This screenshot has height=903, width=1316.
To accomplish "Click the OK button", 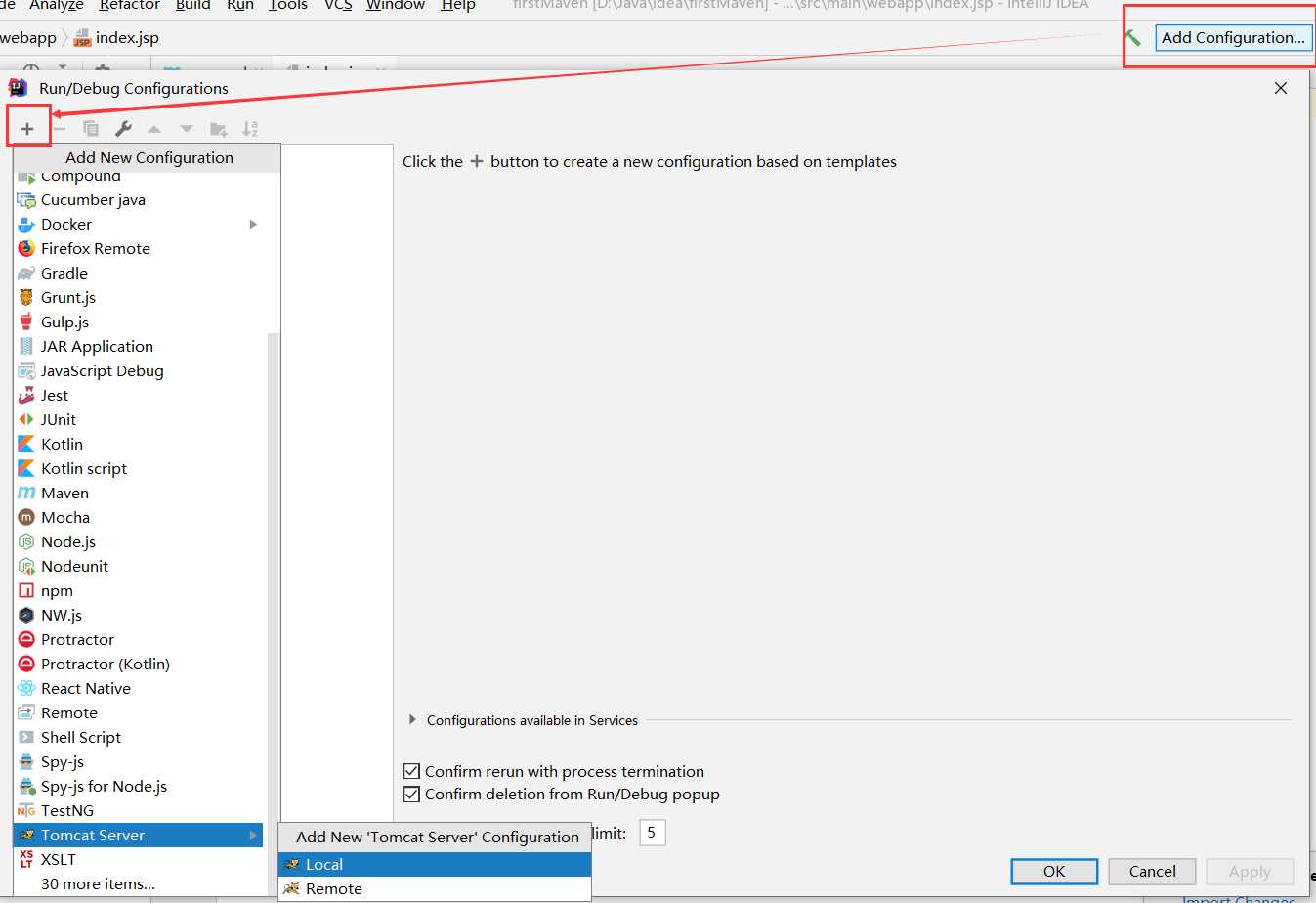I will [x=1054, y=871].
